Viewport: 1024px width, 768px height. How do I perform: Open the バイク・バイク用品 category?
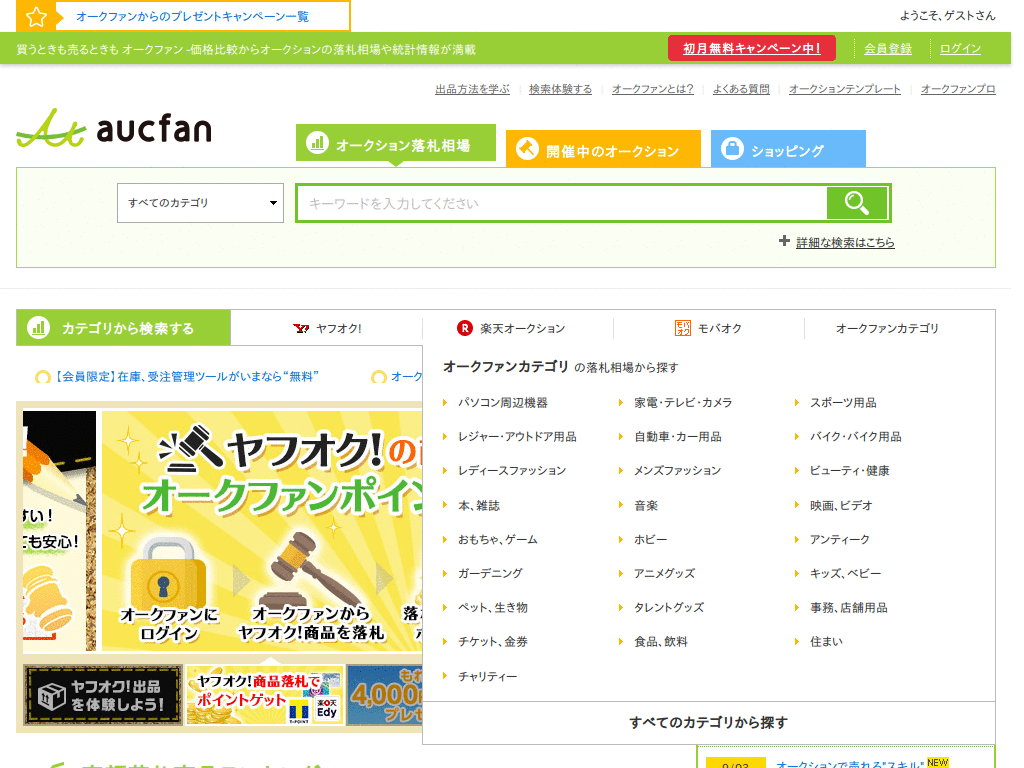[x=856, y=437]
